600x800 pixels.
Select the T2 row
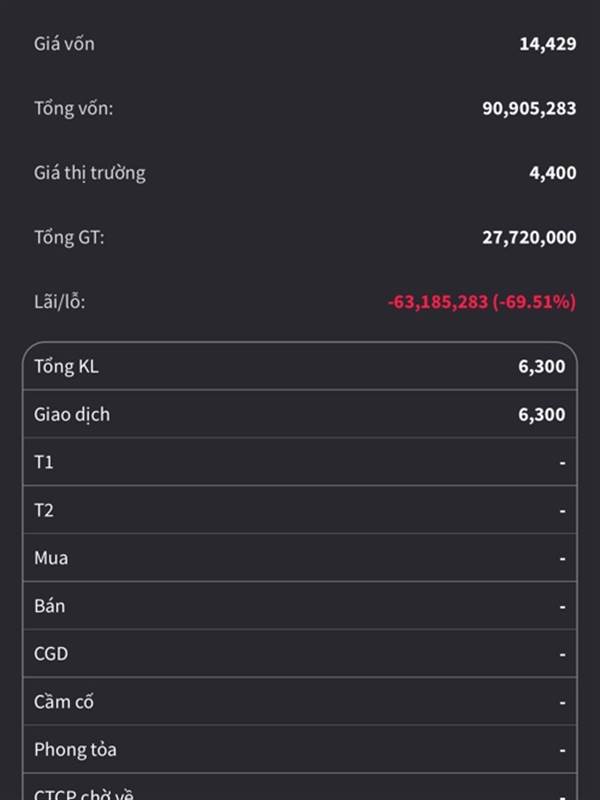pyautogui.click(x=300, y=510)
